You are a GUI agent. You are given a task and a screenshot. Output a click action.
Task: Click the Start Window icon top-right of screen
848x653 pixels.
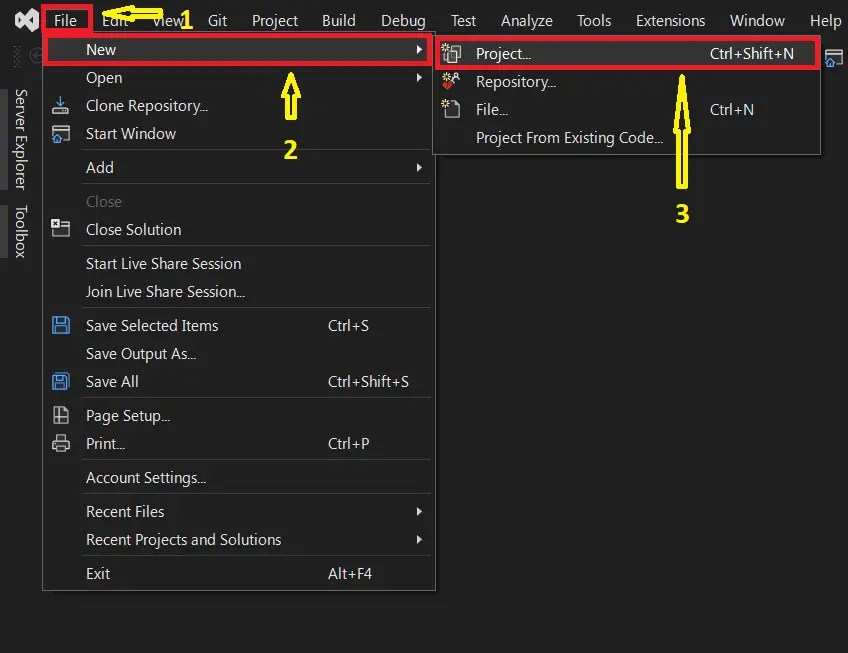833,58
